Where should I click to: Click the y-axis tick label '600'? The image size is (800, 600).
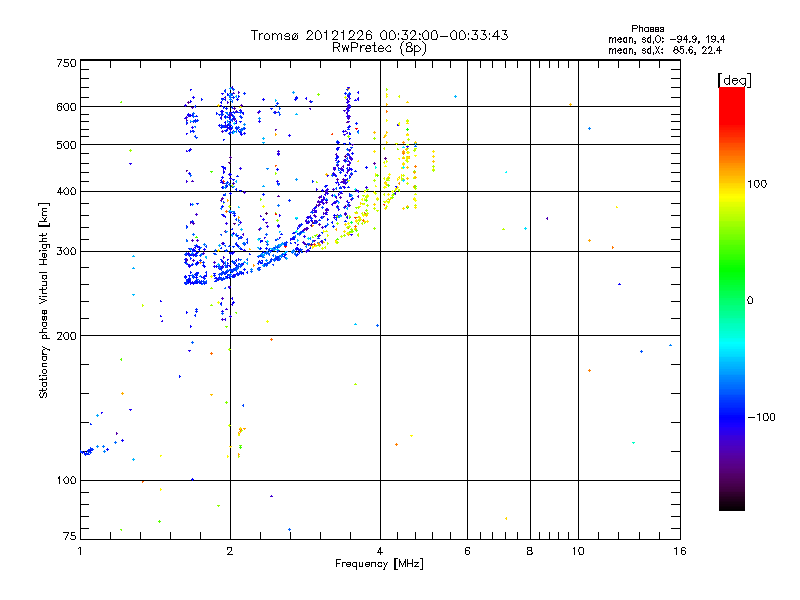[x=67, y=107]
